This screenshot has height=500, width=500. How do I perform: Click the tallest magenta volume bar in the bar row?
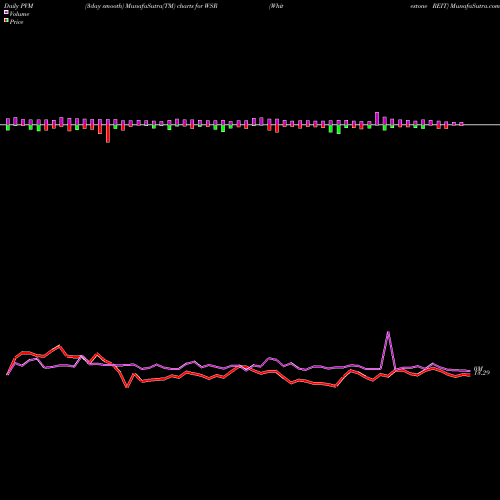(377, 119)
